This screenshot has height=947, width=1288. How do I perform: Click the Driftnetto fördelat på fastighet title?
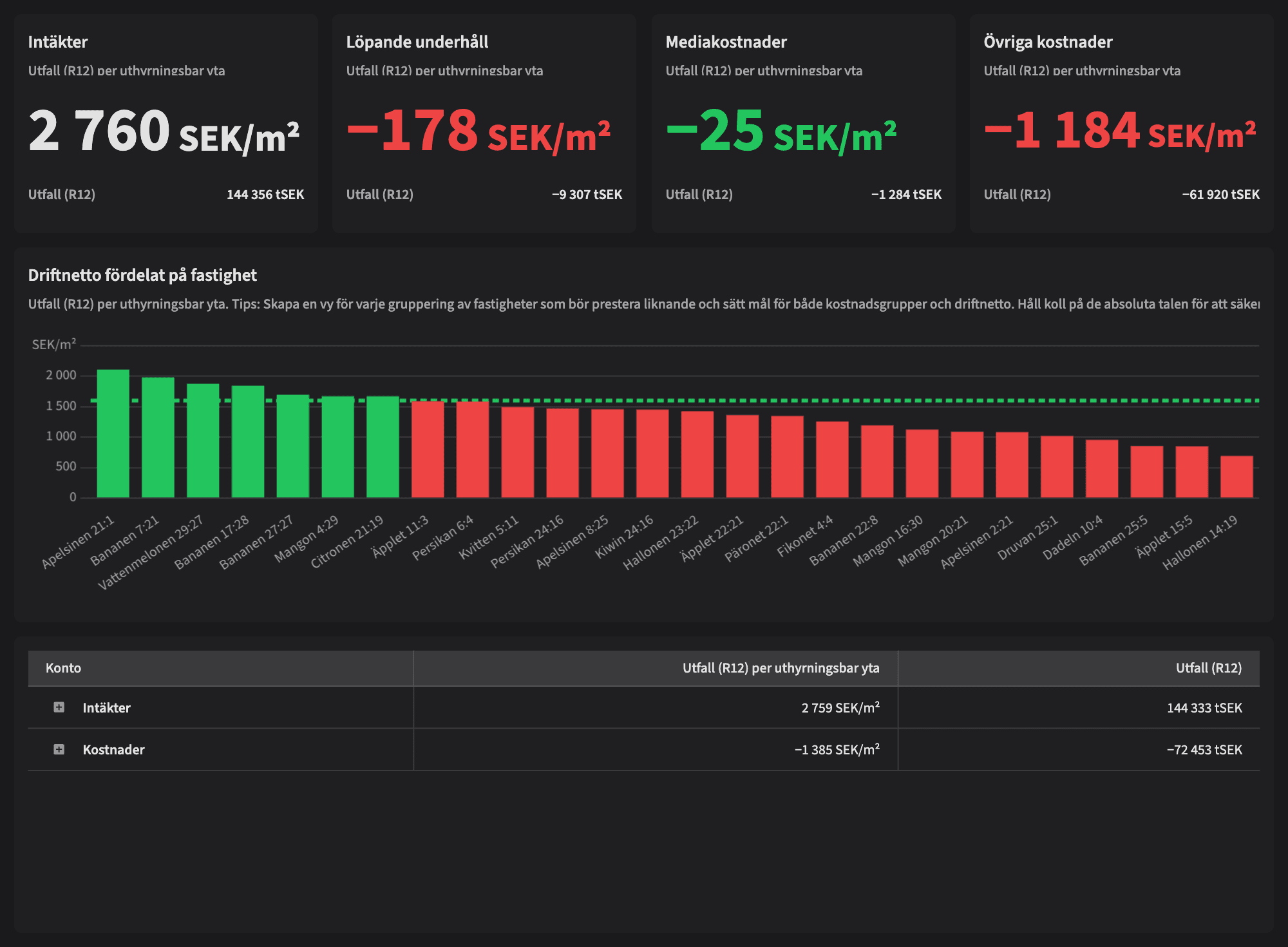point(142,275)
